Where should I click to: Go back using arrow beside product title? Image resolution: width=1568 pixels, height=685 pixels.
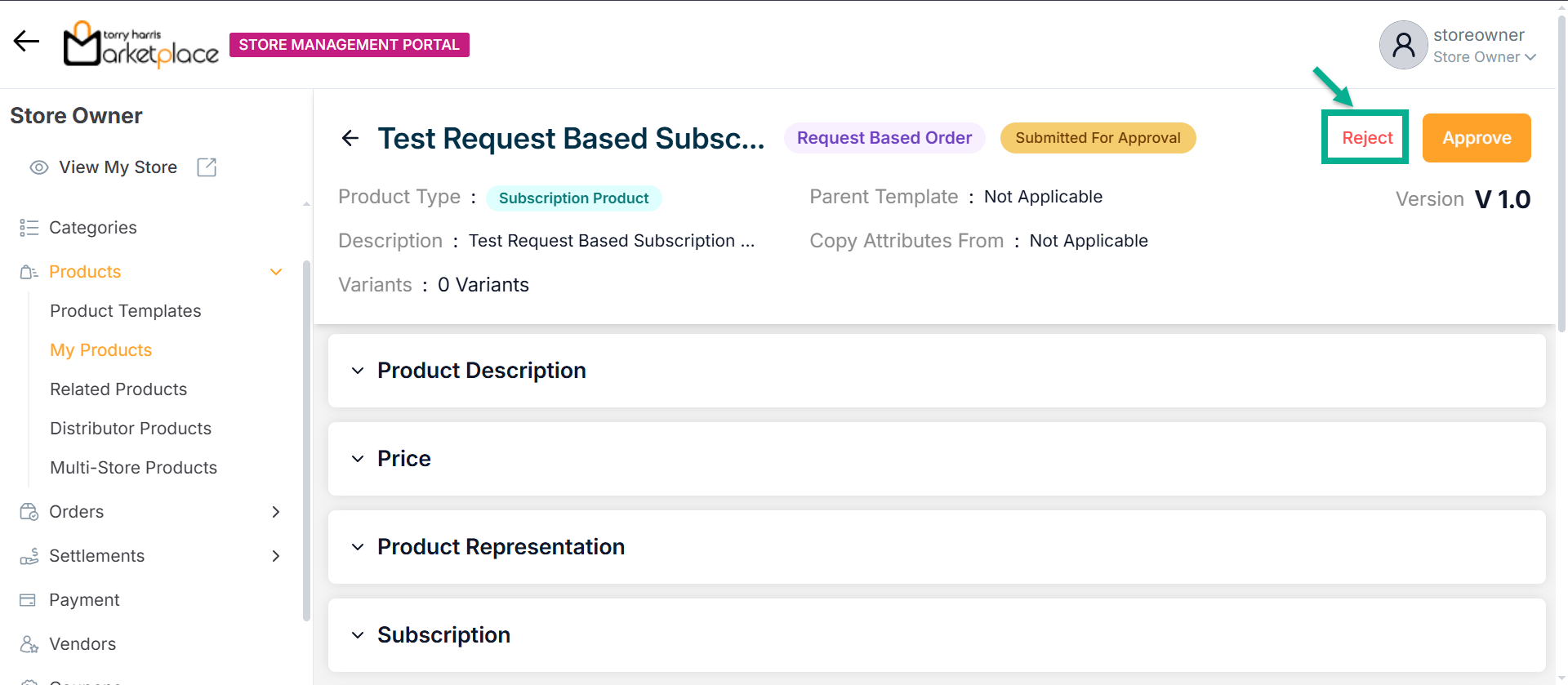350,139
